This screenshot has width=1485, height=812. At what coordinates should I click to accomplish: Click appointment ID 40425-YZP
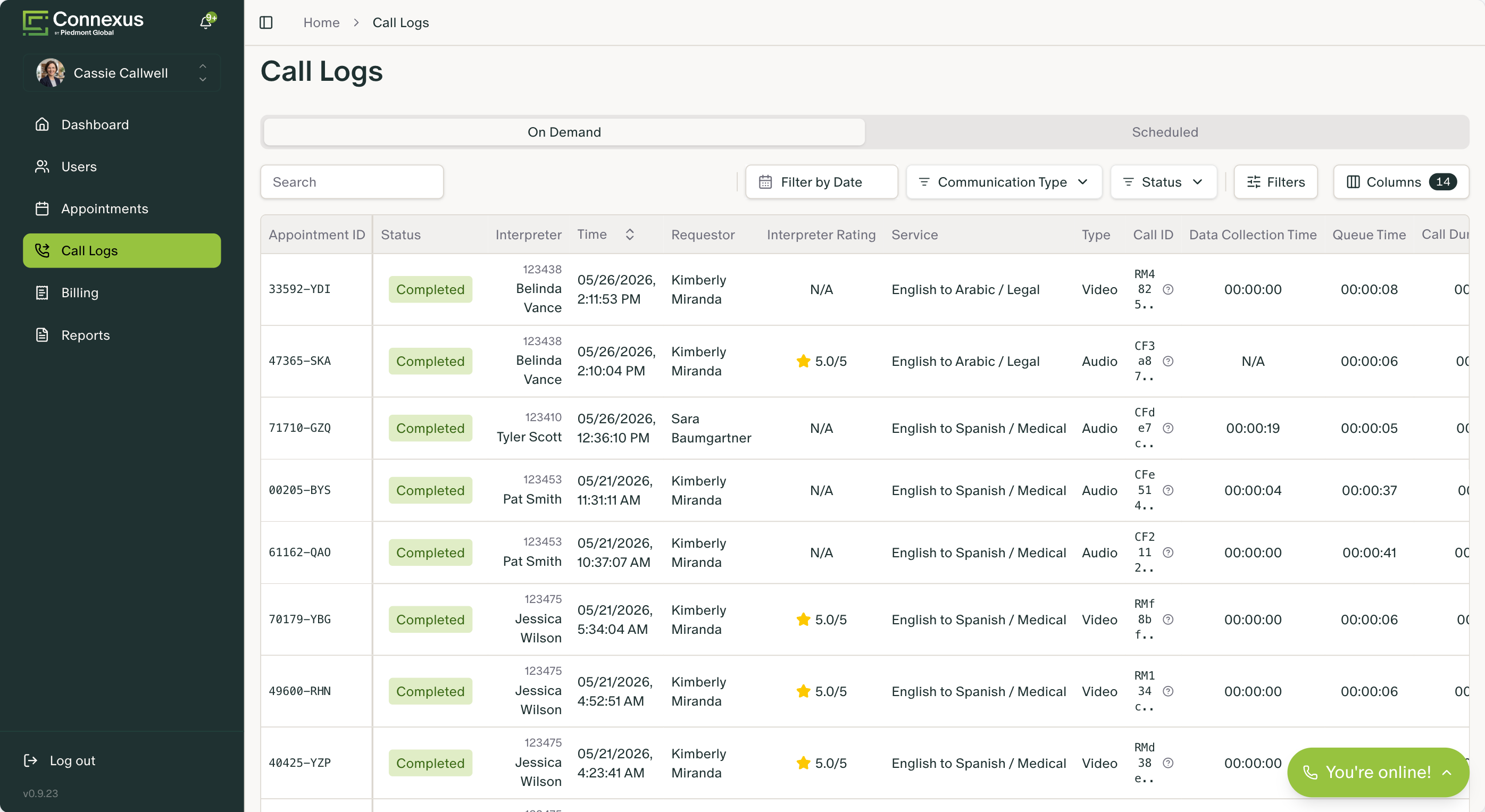pos(300,763)
